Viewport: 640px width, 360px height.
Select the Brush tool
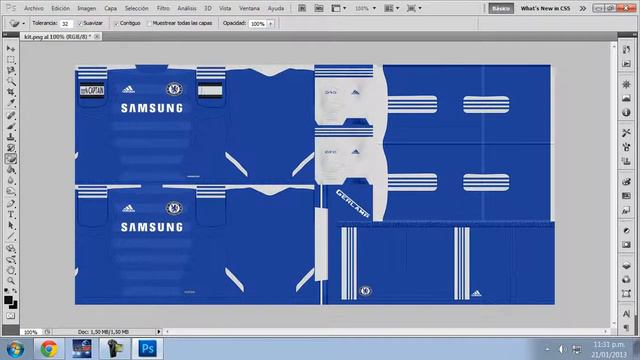point(11,126)
